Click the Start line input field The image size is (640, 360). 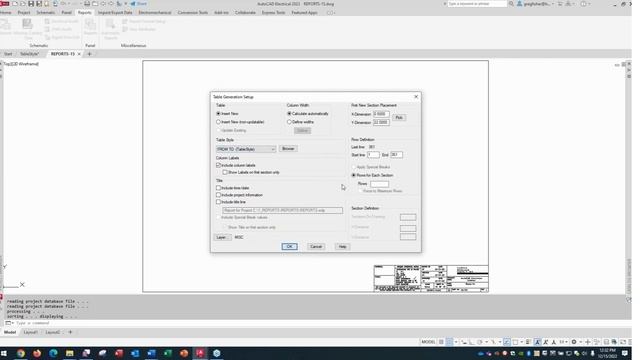tap(373, 155)
